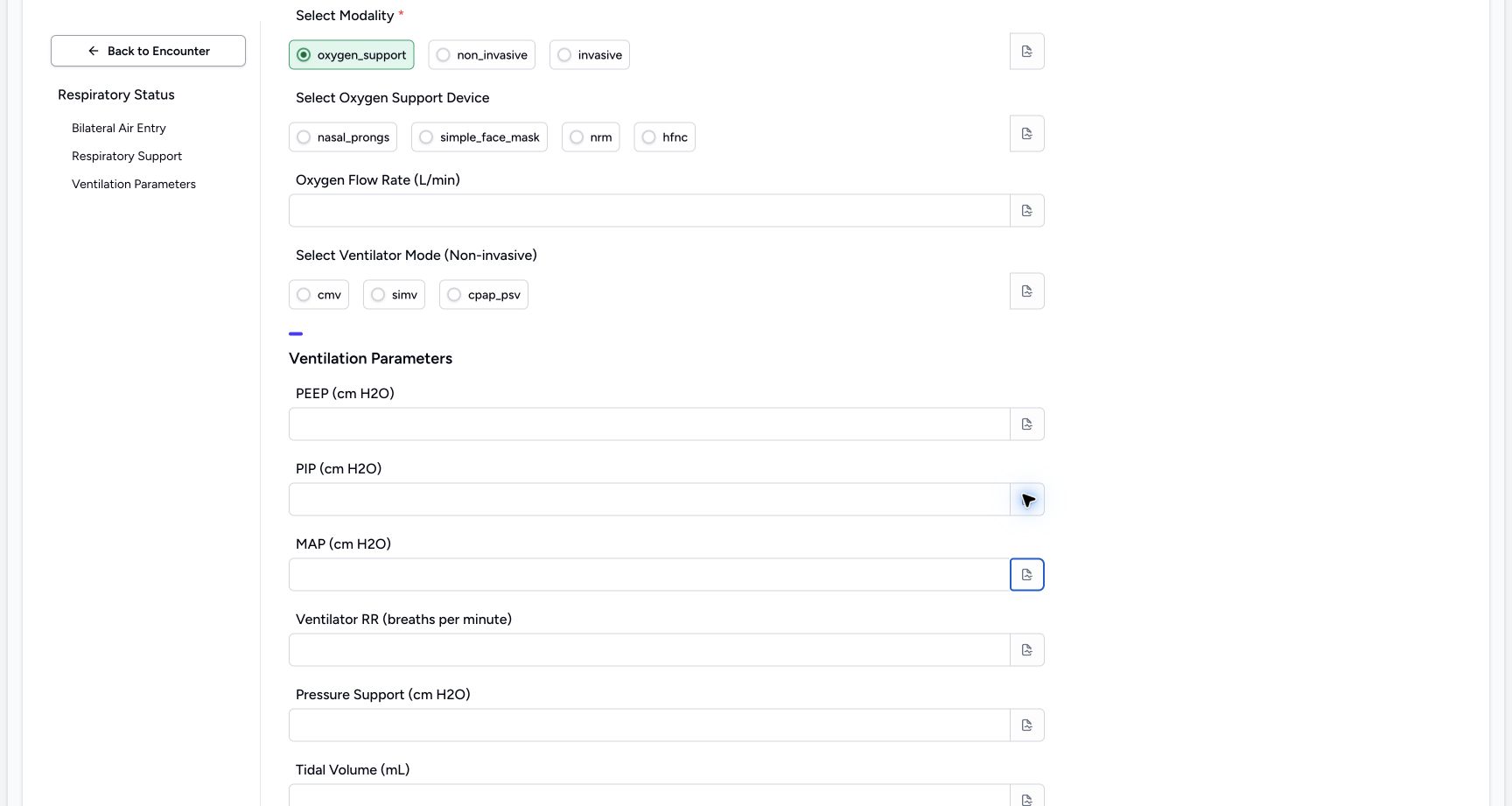Image resolution: width=1512 pixels, height=806 pixels.
Task: Select the non_invasive modality
Action: tap(482, 55)
